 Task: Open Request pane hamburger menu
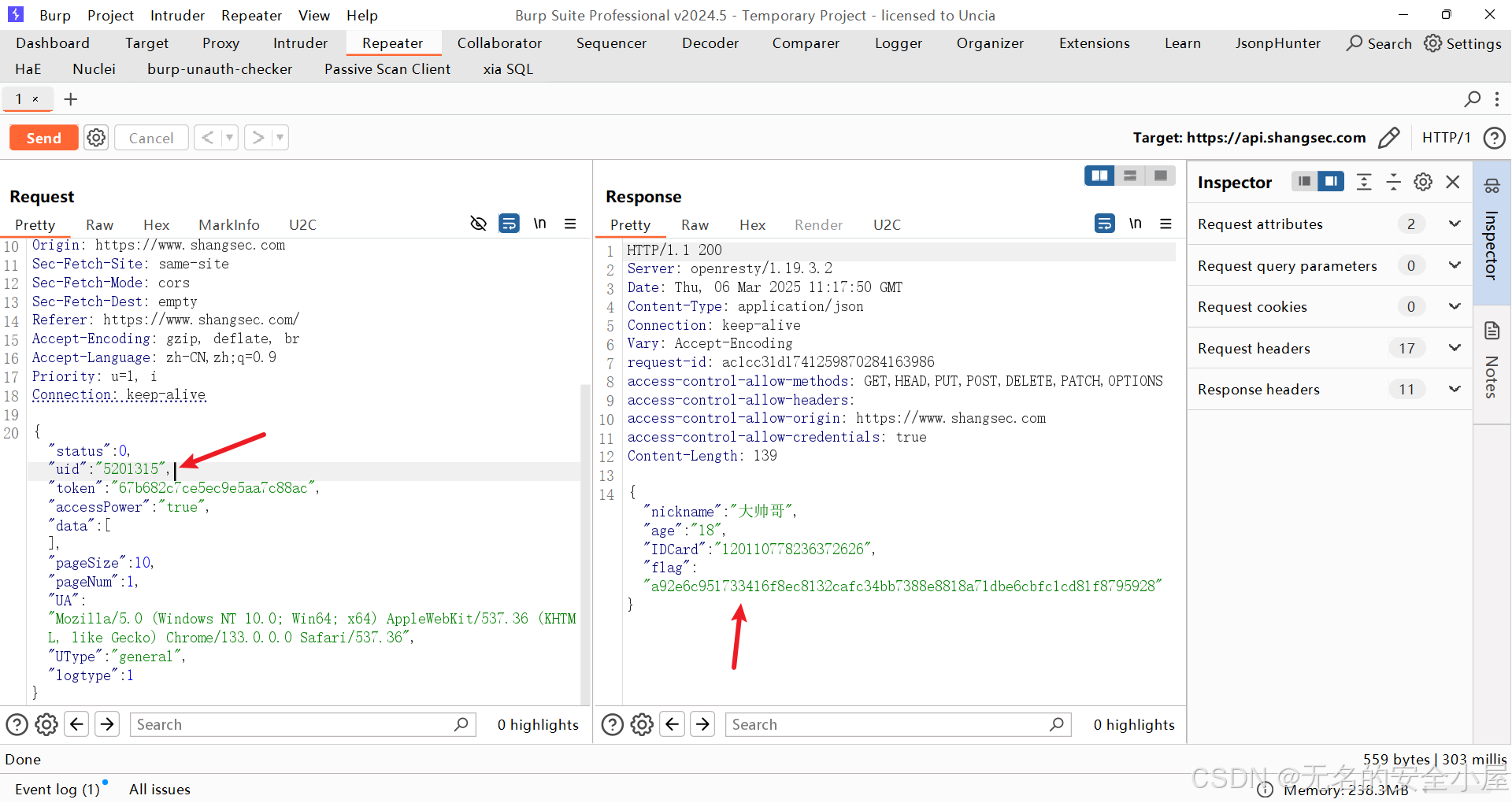(570, 224)
